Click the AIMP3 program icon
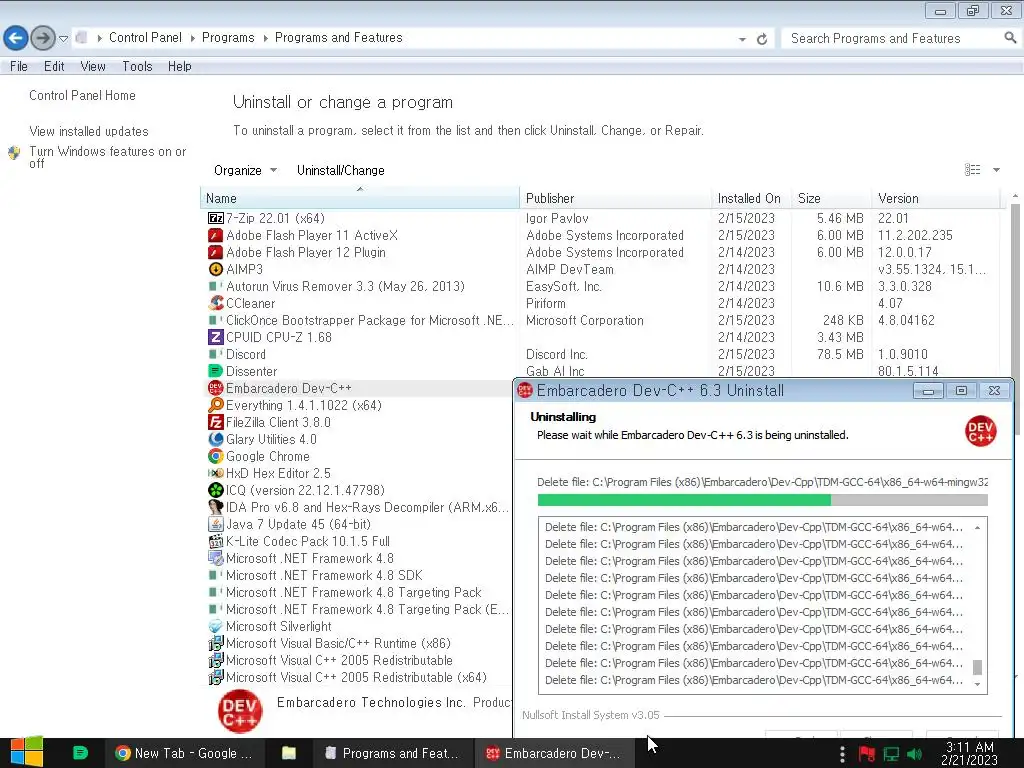Viewport: 1024px width, 768px height. 216,269
